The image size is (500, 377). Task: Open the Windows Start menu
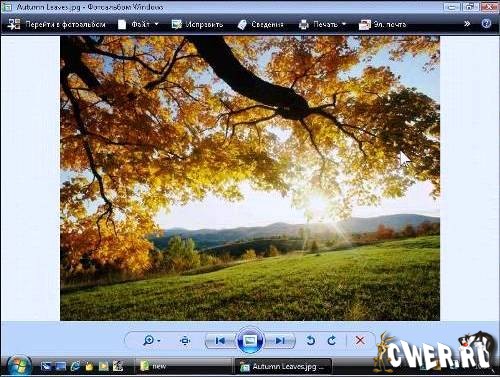coord(19,366)
